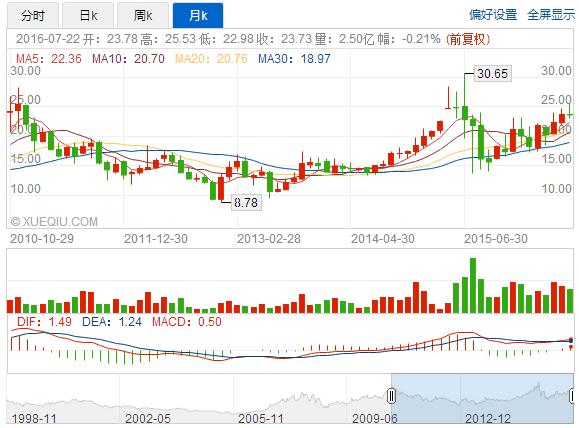579x428 pixels.
Task: Grab the left range slider handle
Action: pyautogui.click(x=391, y=396)
